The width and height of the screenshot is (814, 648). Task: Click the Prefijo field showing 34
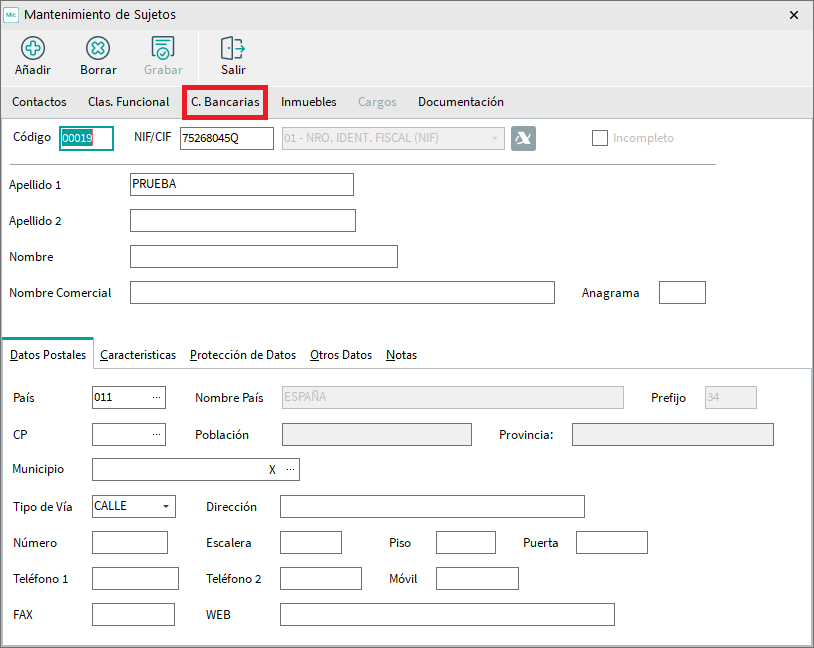[x=730, y=397]
